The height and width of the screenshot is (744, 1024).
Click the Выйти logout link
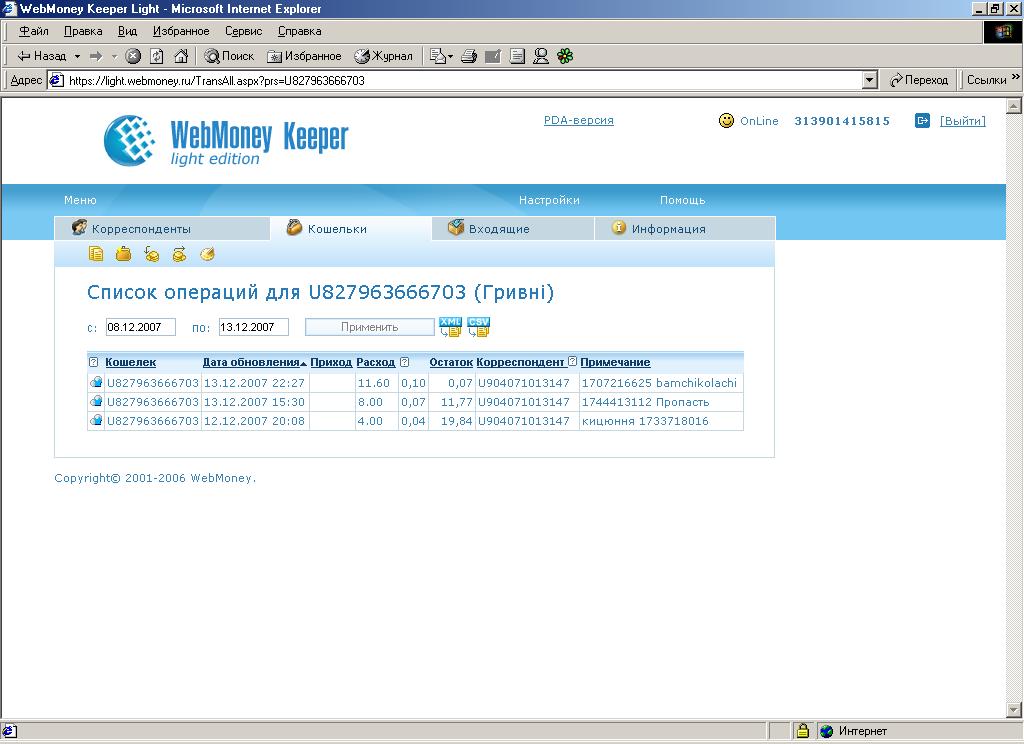[x=962, y=121]
